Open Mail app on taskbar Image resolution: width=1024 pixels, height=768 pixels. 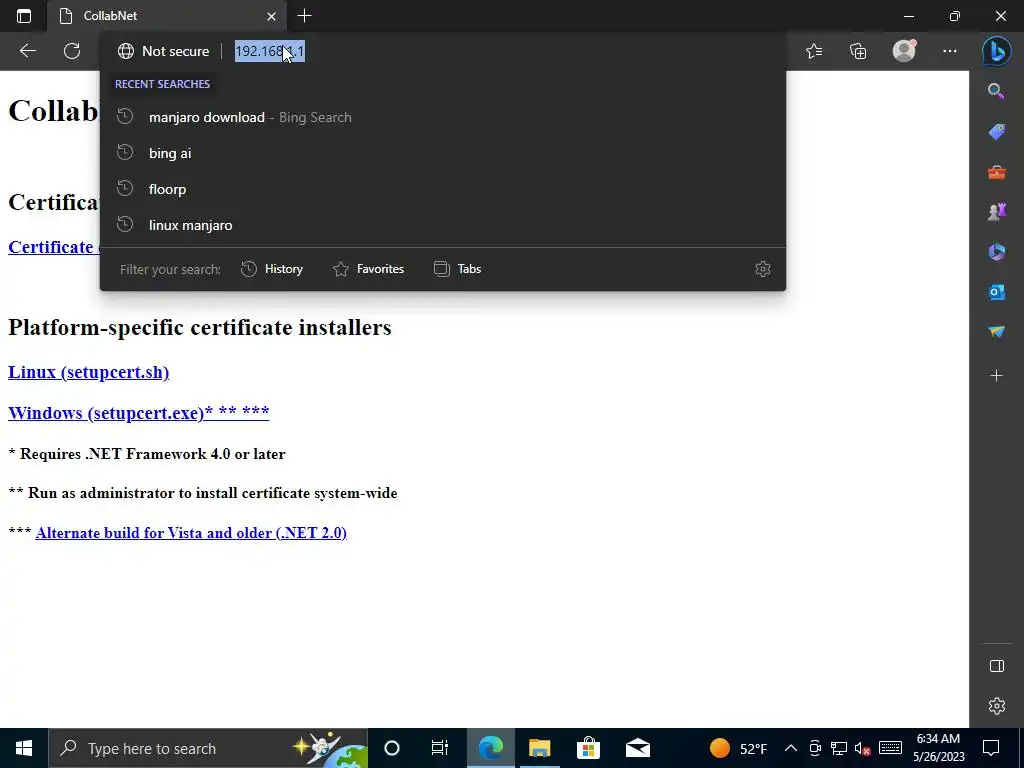tap(637, 748)
